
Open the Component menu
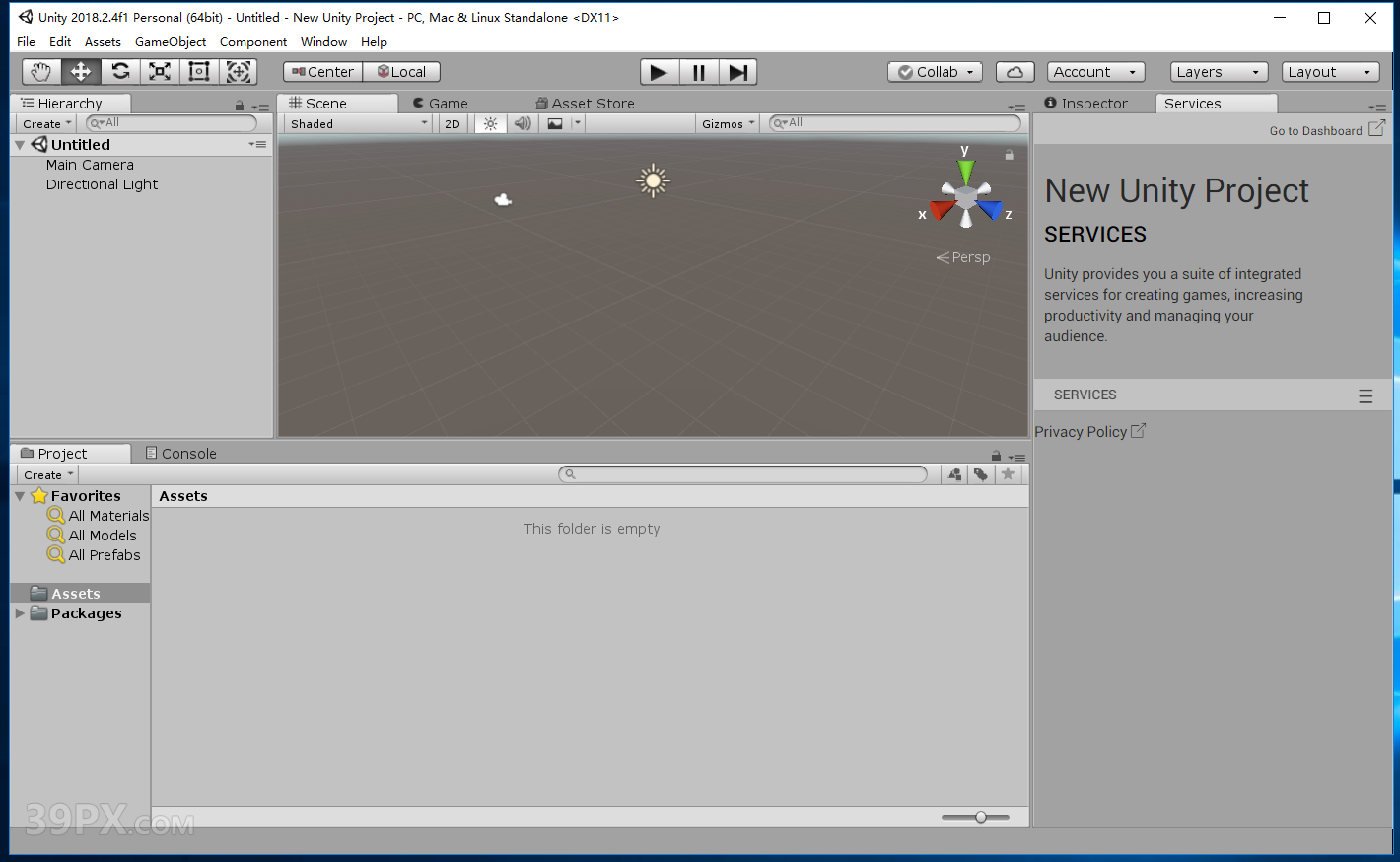[x=253, y=42]
